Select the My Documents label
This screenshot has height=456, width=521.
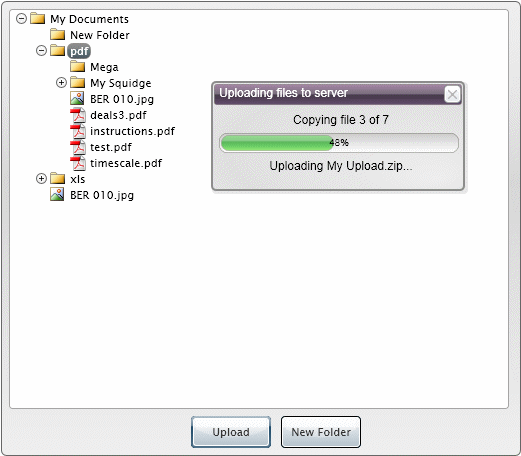(89, 19)
